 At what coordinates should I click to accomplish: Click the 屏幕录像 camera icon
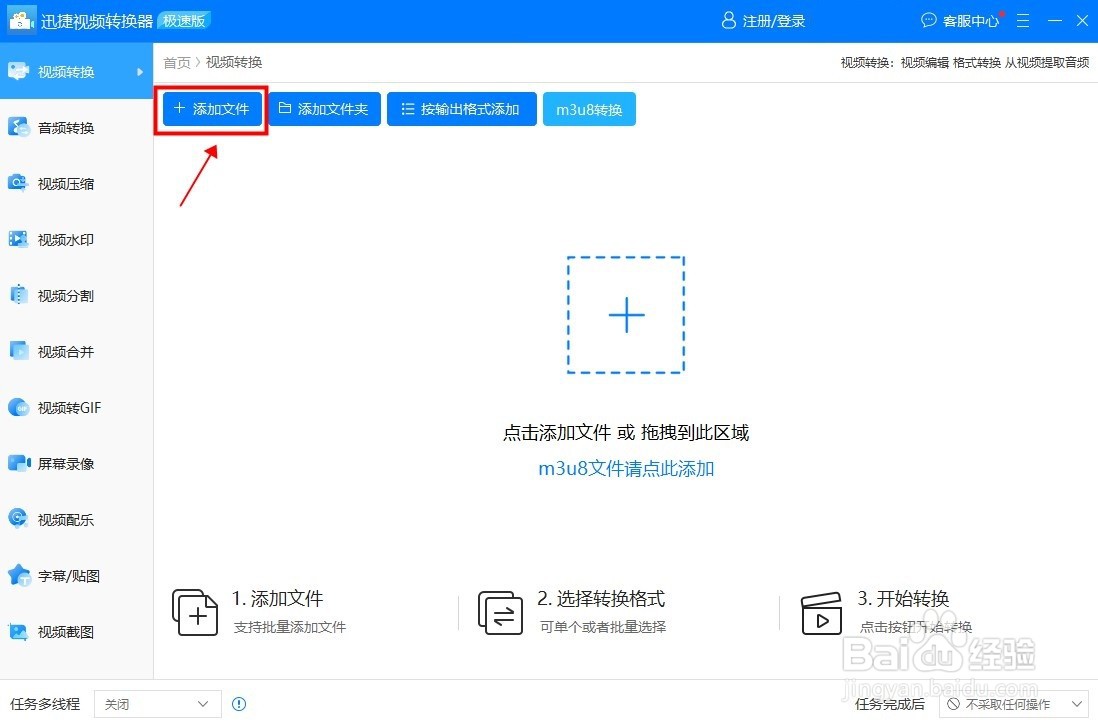[19, 463]
